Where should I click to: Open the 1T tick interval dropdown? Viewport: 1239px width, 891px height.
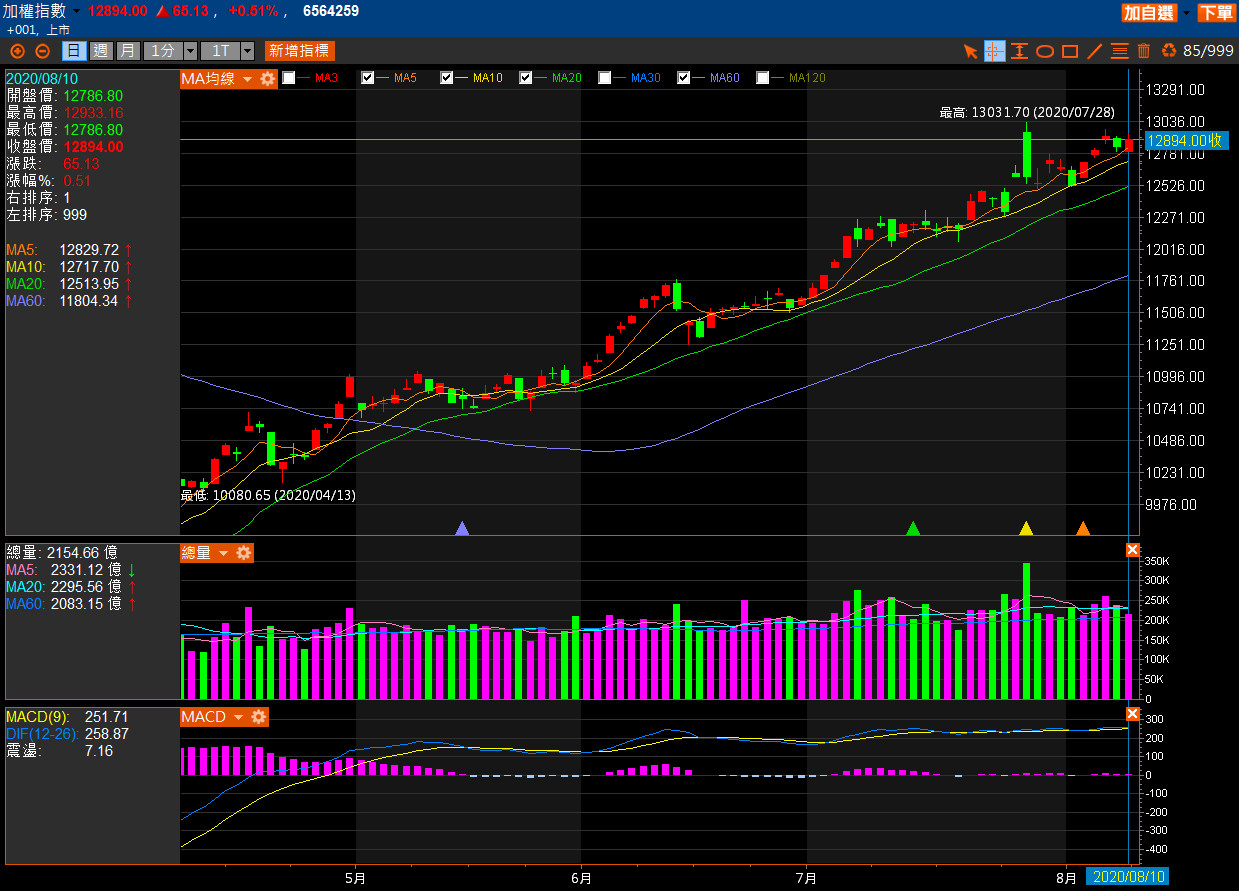click(x=246, y=51)
